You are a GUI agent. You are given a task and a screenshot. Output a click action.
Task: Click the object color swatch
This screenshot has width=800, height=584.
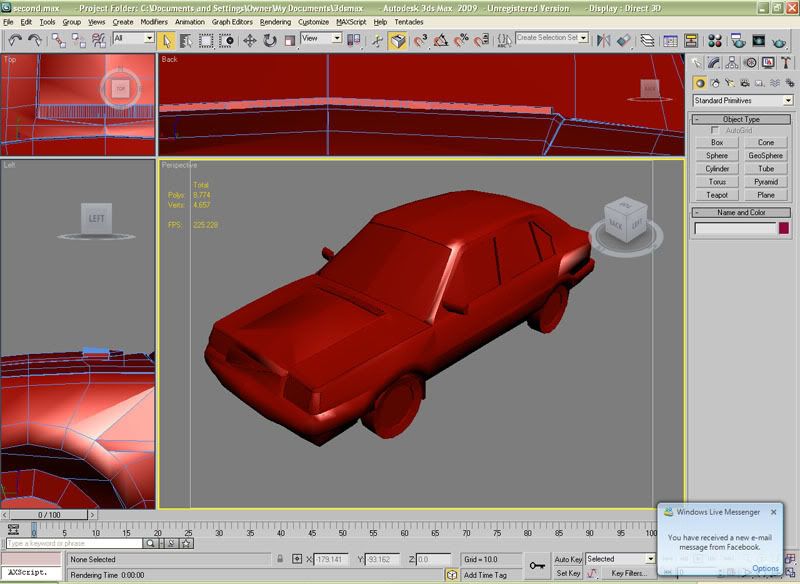(784, 229)
